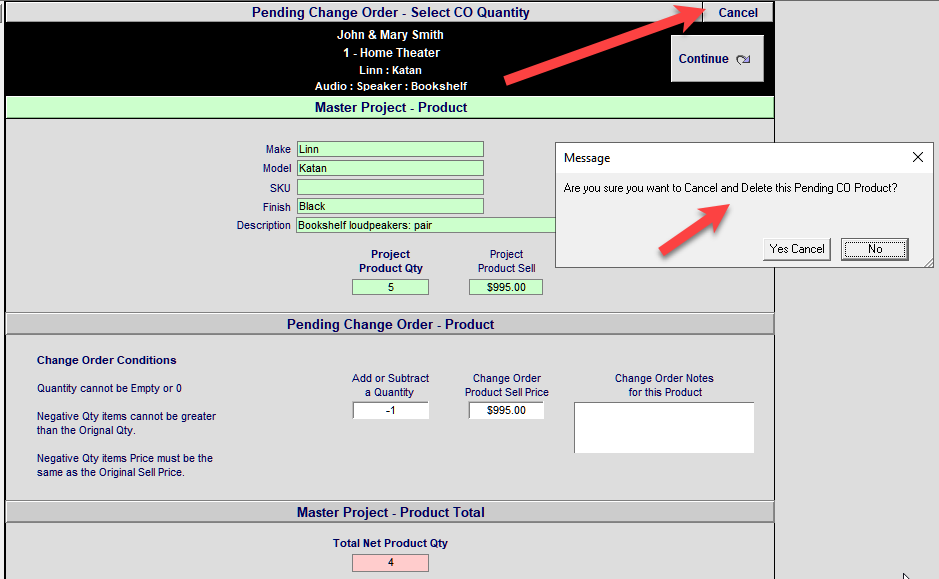Click the Quantity cannot be Empty or 0 text
This screenshot has height=579, width=939.
(x=110, y=389)
